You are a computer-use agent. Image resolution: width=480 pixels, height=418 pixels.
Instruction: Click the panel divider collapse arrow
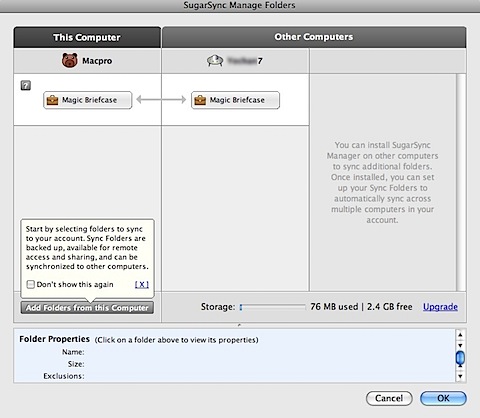[239, 325]
